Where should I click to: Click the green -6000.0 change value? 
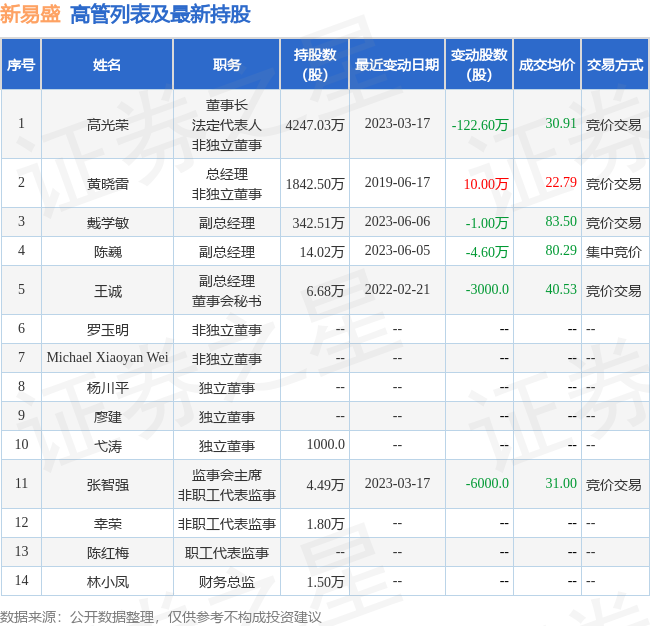coord(487,483)
